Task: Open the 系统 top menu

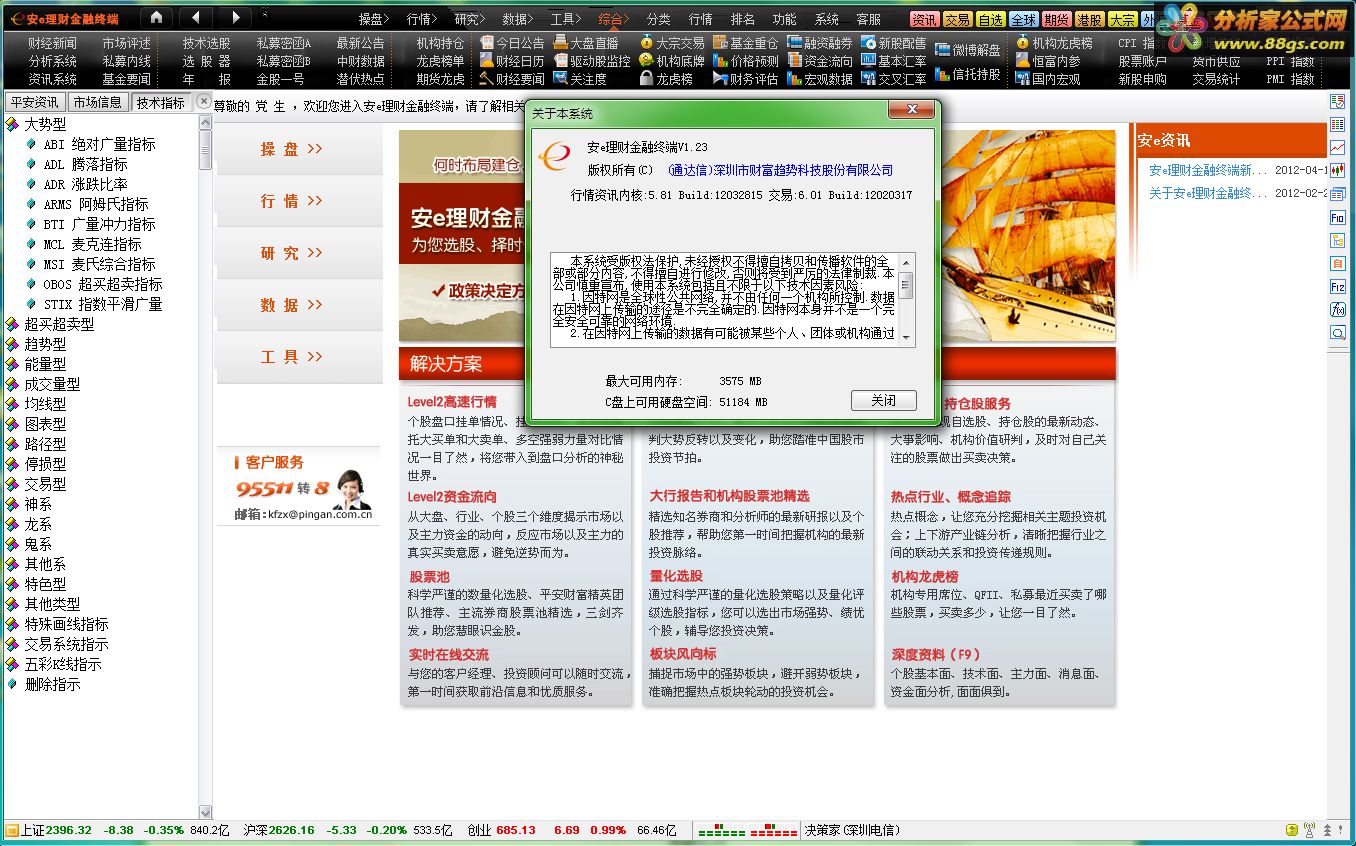Action: 827,19
